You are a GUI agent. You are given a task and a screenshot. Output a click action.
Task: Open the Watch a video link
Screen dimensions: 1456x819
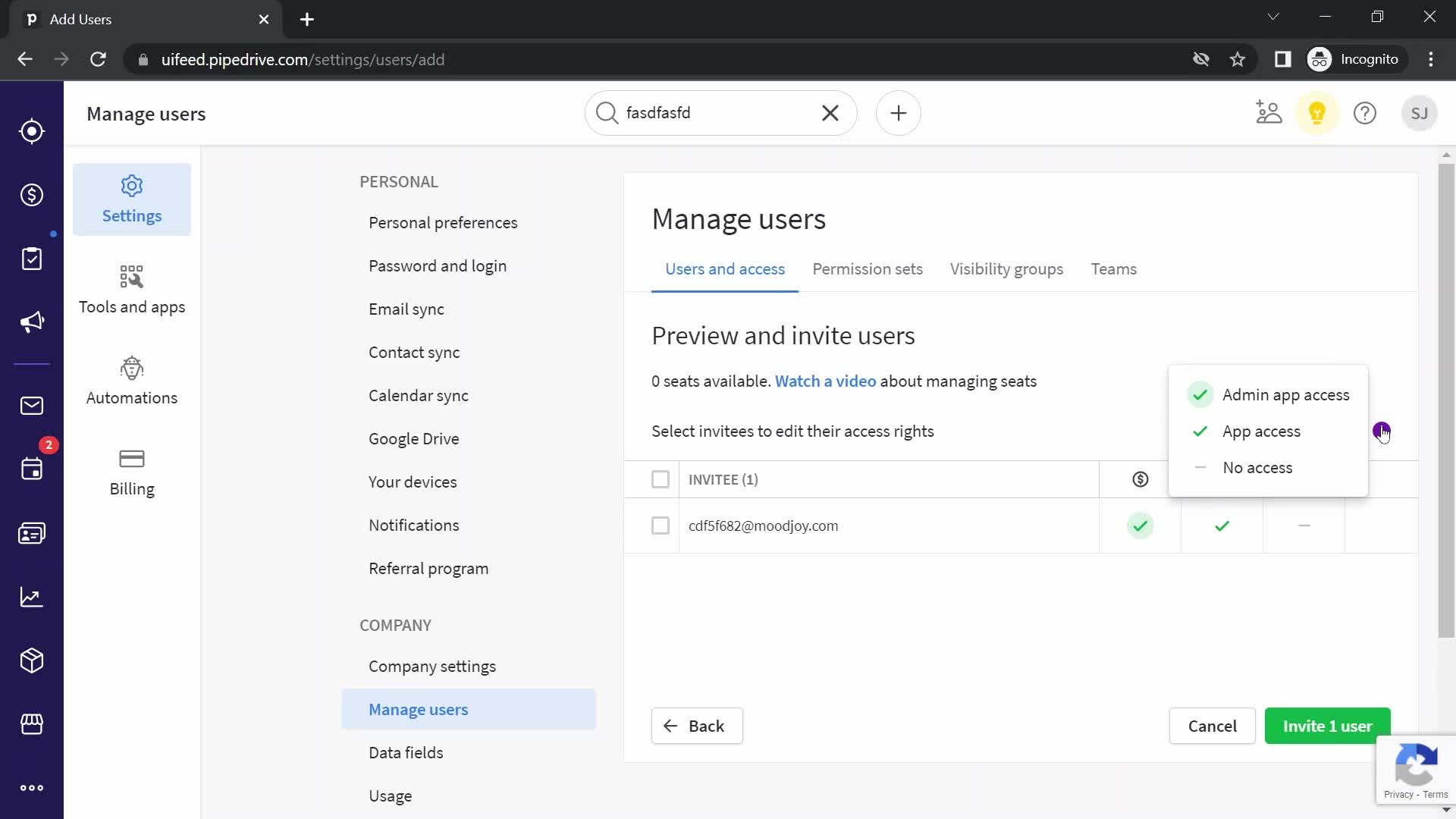[x=825, y=381]
